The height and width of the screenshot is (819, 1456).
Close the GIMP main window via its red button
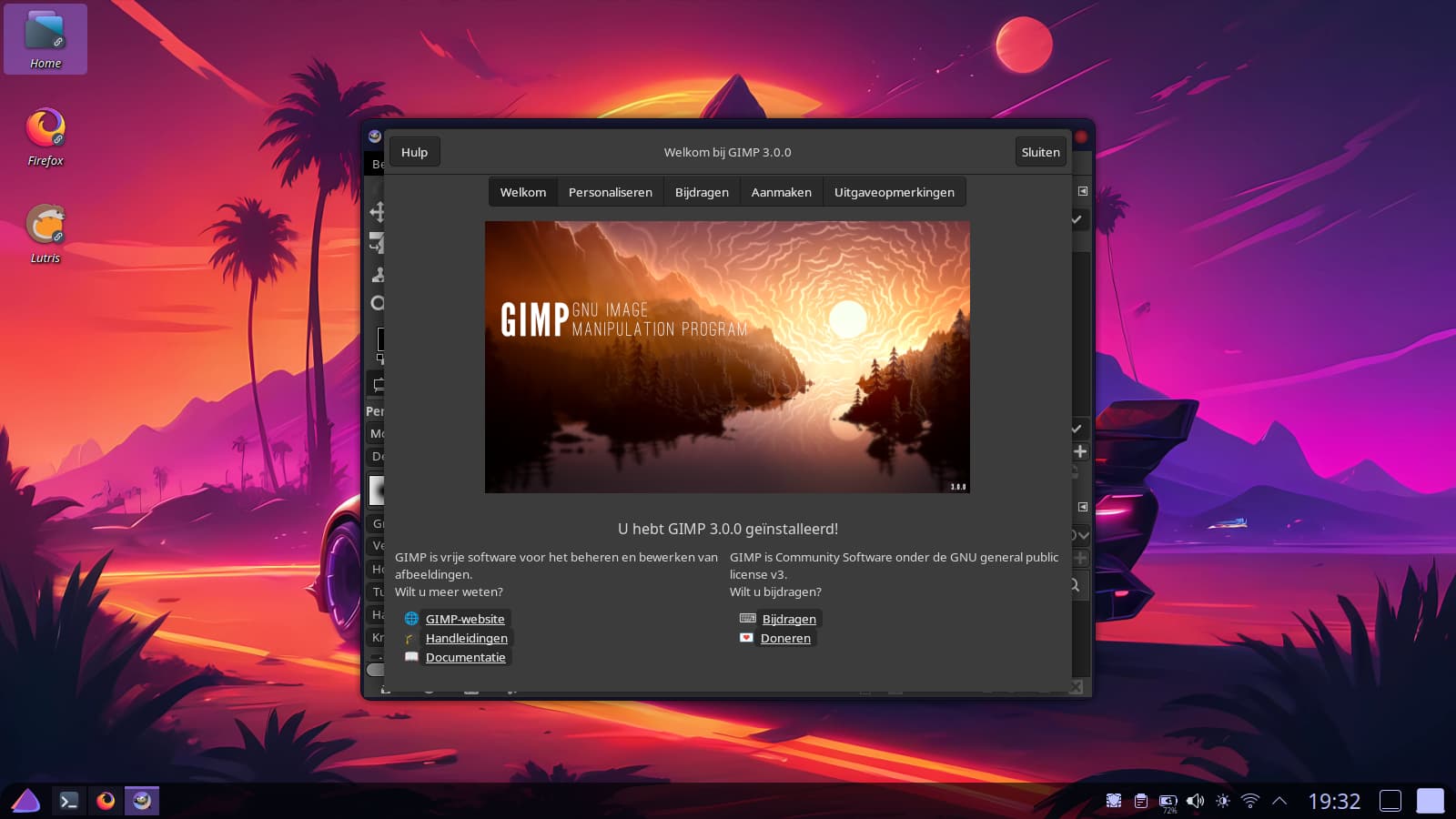click(x=1081, y=136)
